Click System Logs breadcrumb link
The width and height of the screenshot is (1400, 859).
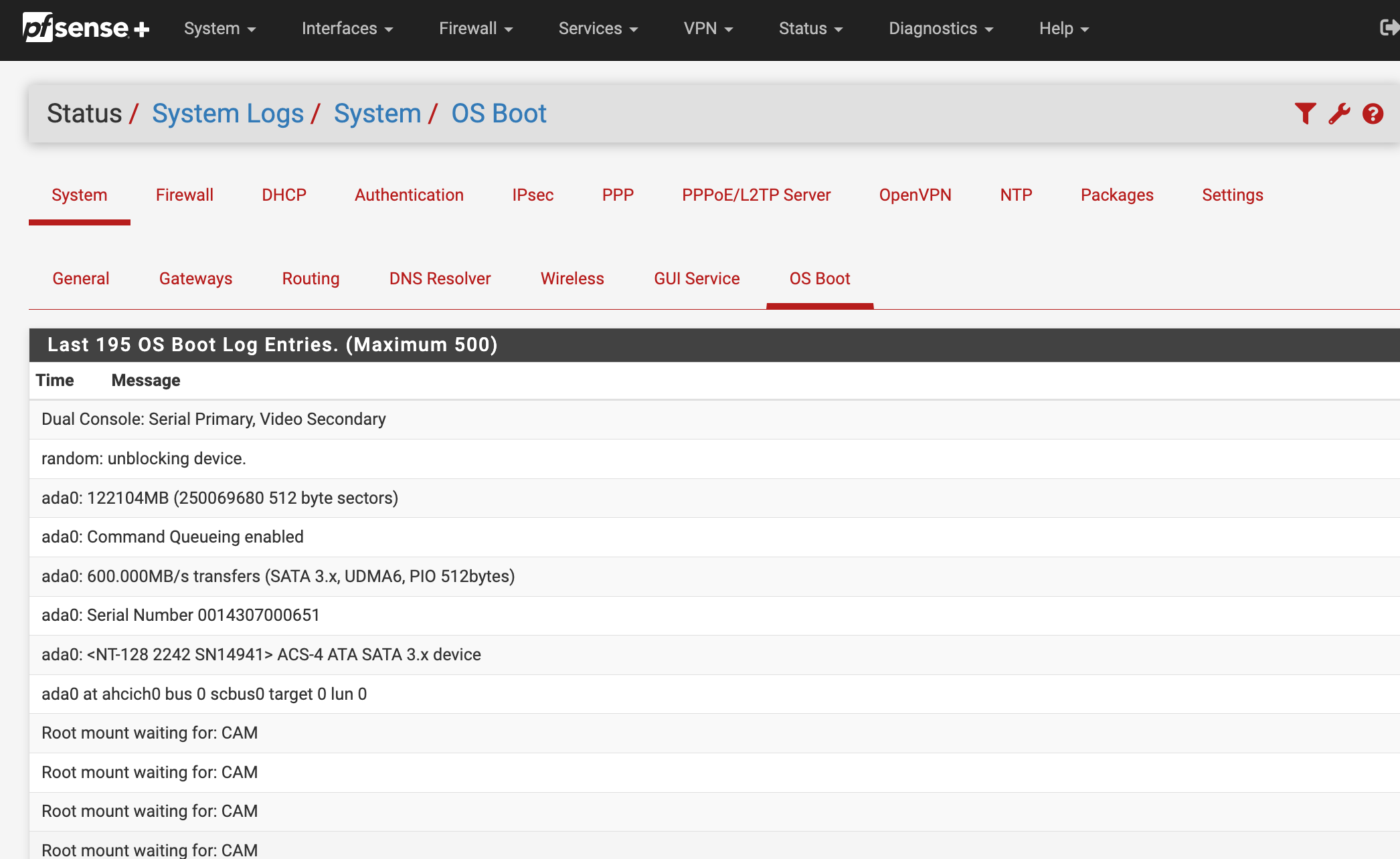coord(228,114)
